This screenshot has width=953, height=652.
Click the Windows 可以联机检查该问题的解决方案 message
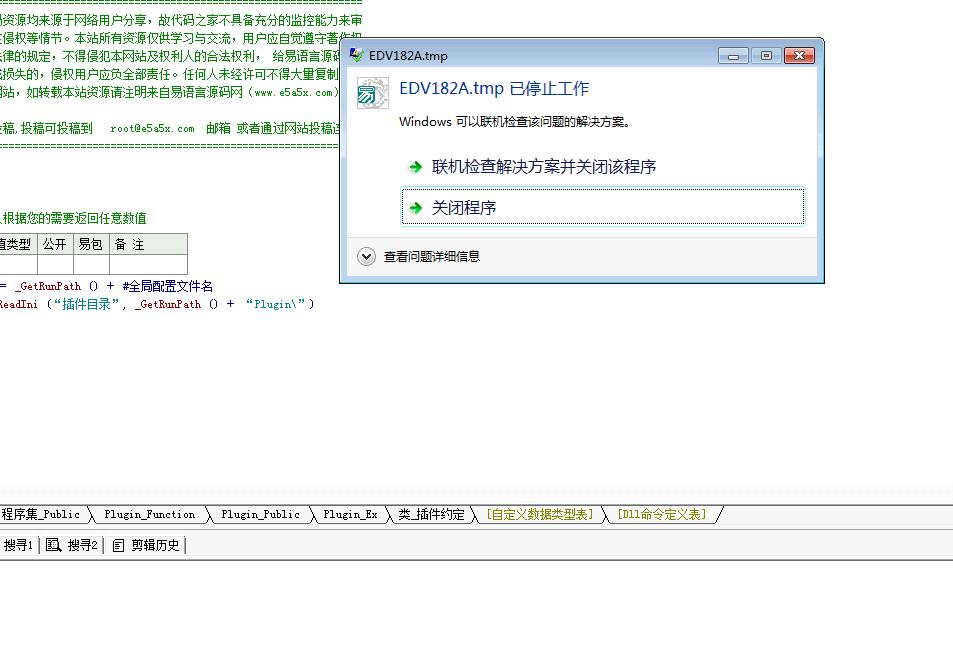515,122
